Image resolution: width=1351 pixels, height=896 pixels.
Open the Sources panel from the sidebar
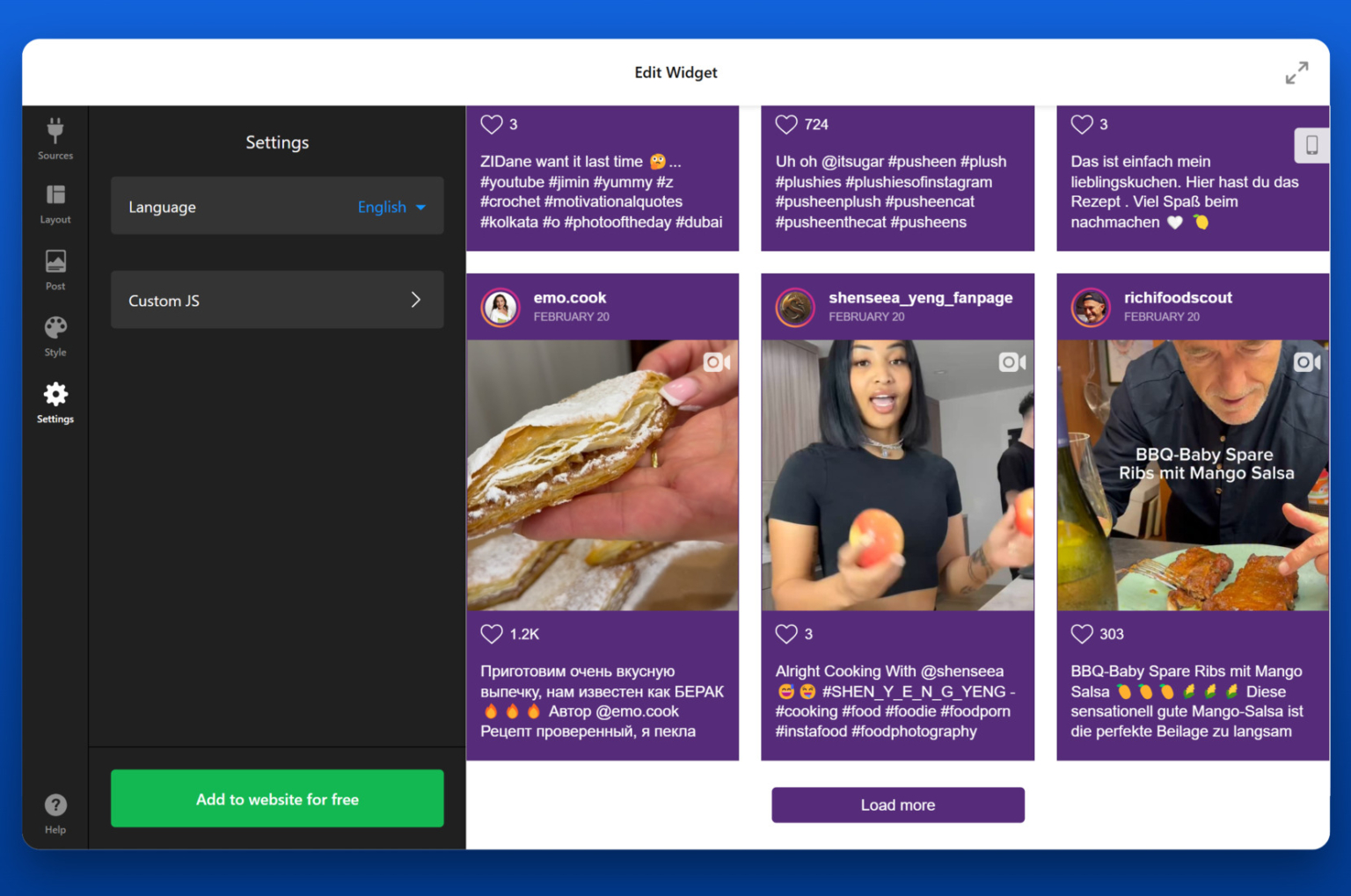(55, 137)
